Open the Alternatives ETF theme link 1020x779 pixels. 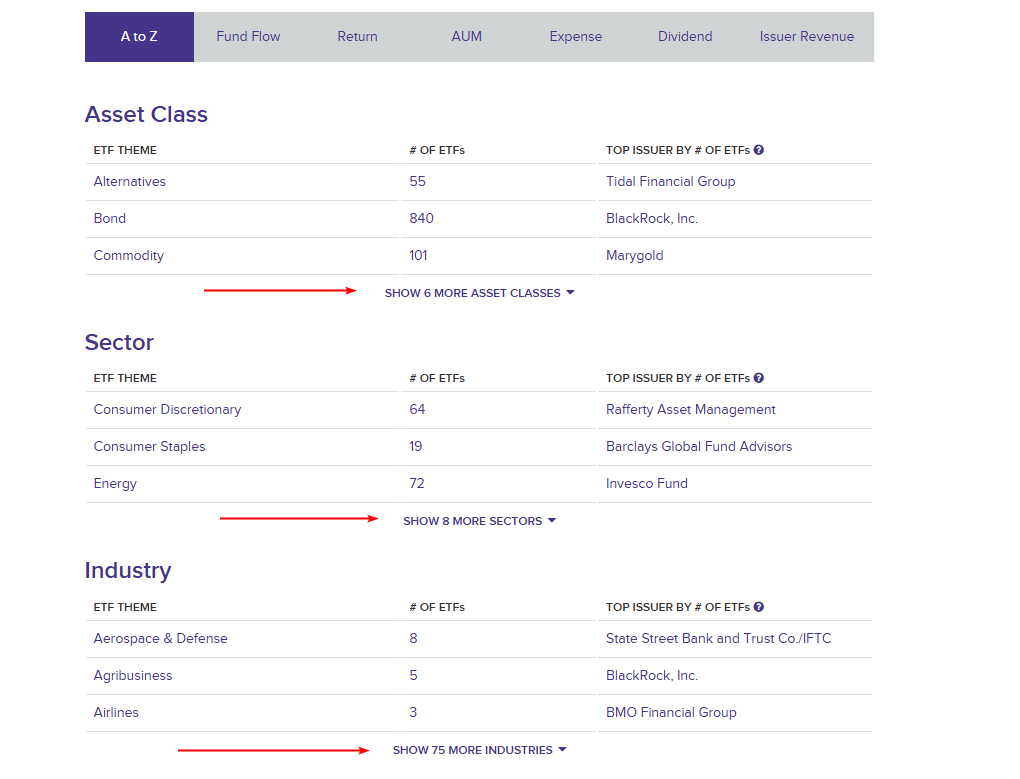[x=129, y=182]
